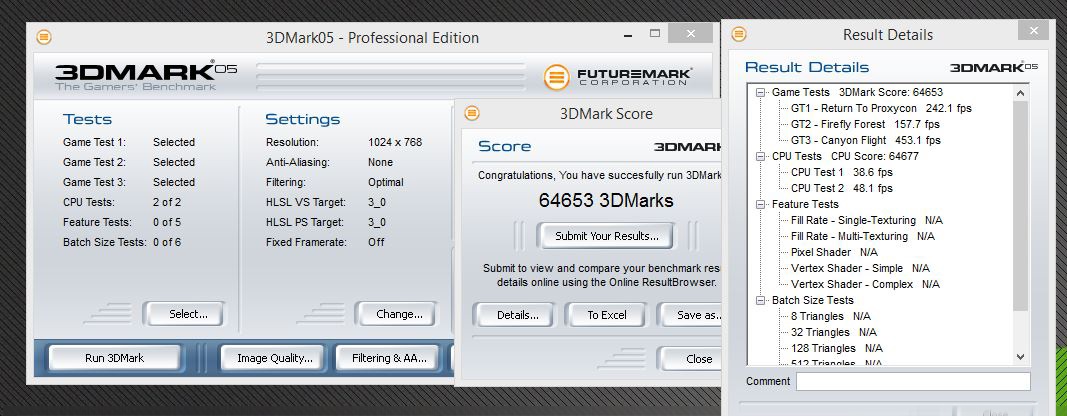The height and width of the screenshot is (416, 1067).
Task: Click the Anti-Aliasing value None
Action: click(380, 162)
